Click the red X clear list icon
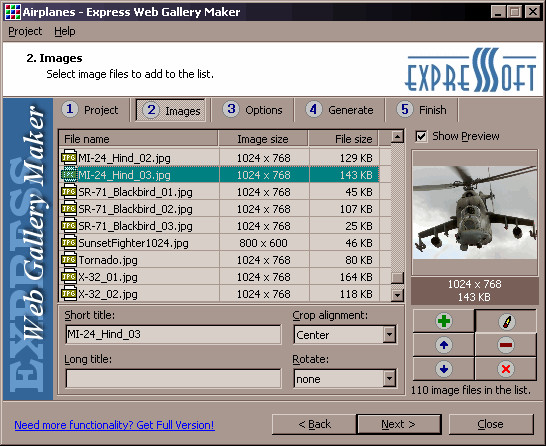Image resolution: width=546 pixels, height=446 pixels. pos(506,369)
